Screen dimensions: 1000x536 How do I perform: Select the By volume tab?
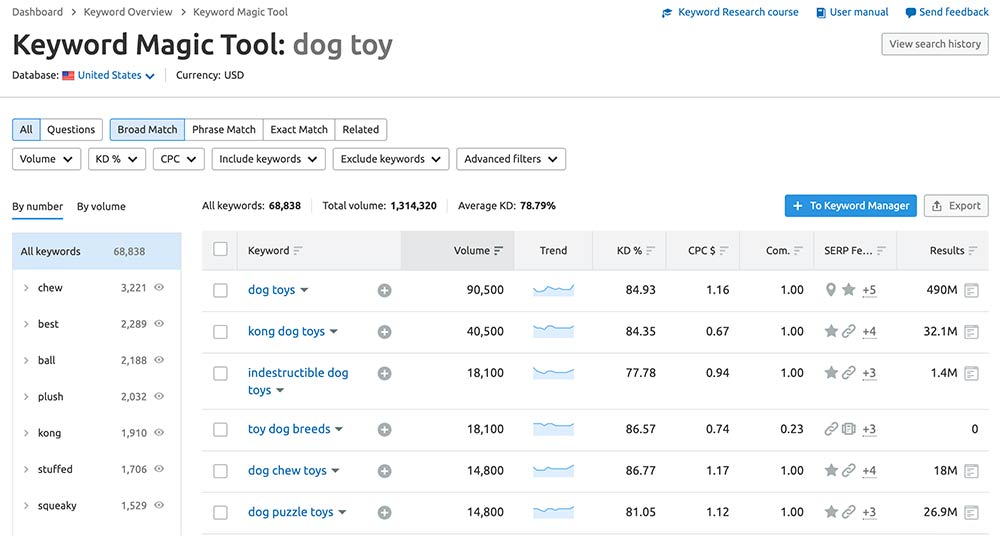tap(101, 207)
